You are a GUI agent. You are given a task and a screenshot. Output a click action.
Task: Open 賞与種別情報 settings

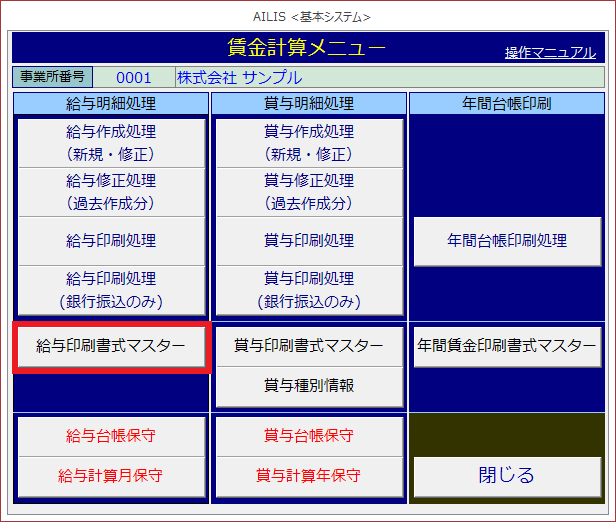pos(309,386)
